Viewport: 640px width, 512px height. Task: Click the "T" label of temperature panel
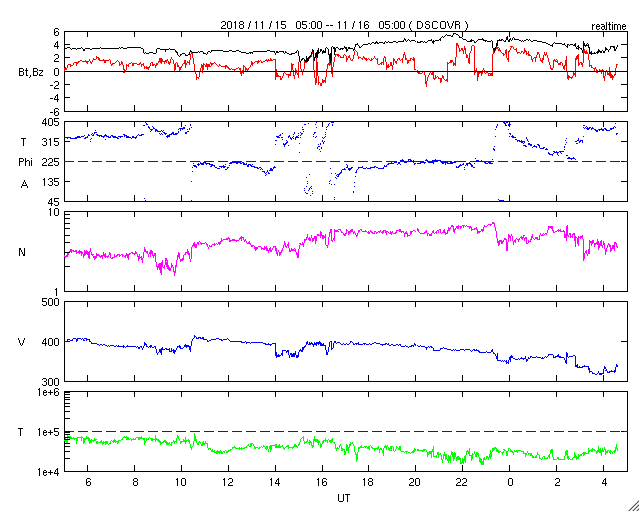pyautogui.click(x=20, y=432)
